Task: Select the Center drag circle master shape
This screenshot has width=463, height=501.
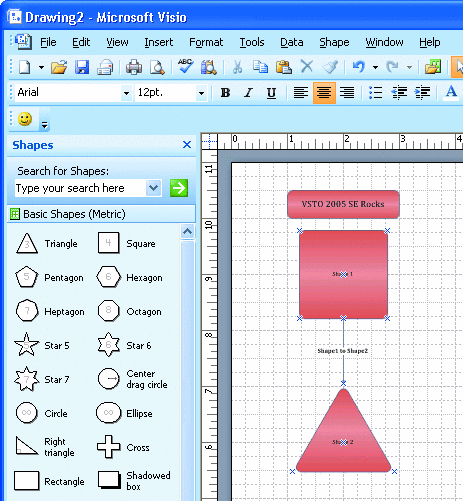Action: [132, 379]
